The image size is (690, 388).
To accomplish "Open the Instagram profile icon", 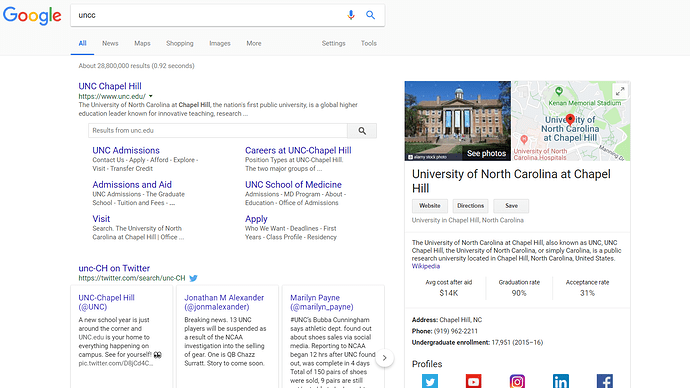I will (517, 381).
